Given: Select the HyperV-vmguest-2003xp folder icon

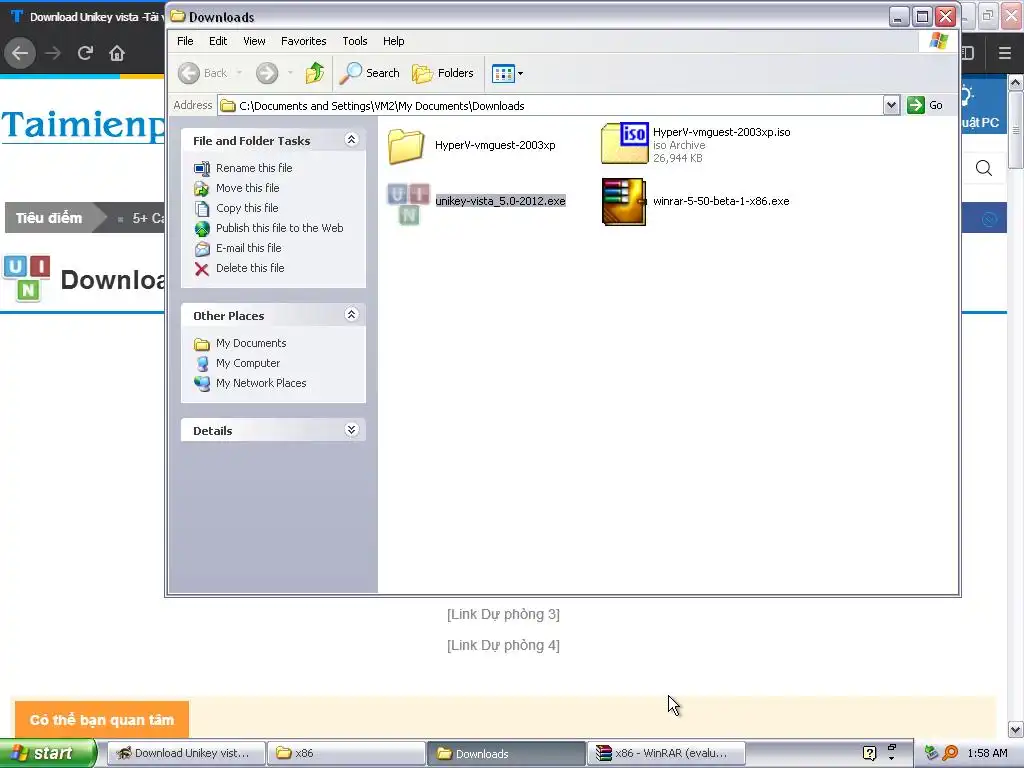Looking at the screenshot, I should (x=406, y=146).
